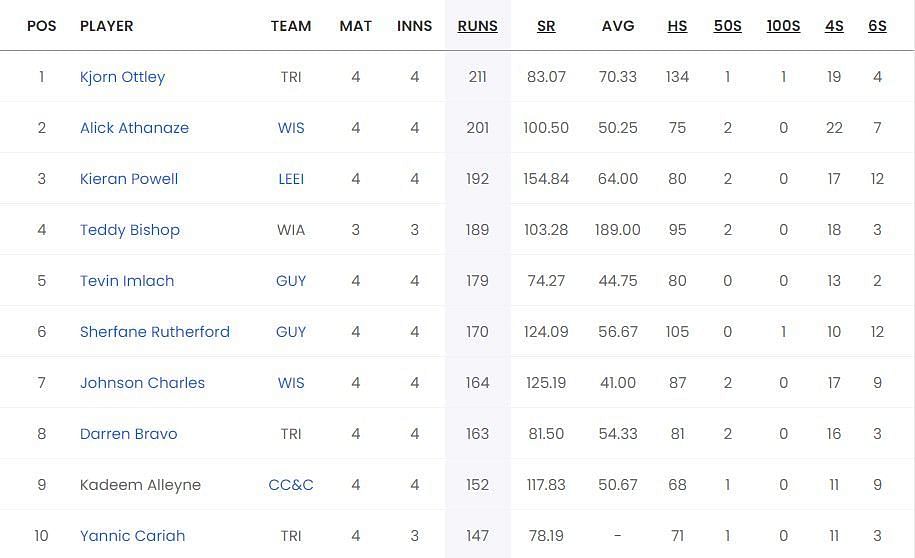915x558 pixels.
Task: Click Kieran Powell's name
Action: (129, 179)
